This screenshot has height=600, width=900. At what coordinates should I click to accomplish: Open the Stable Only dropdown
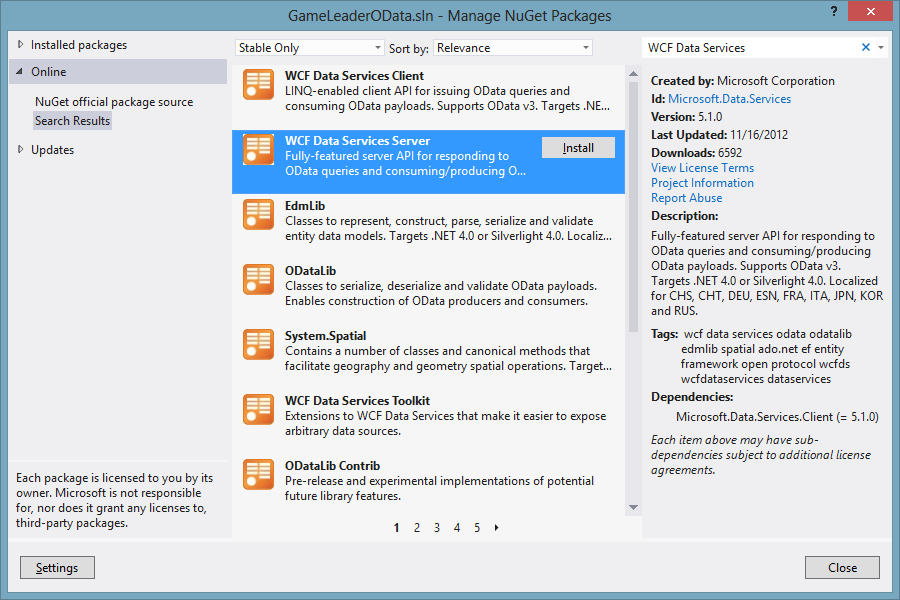pos(310,48)
